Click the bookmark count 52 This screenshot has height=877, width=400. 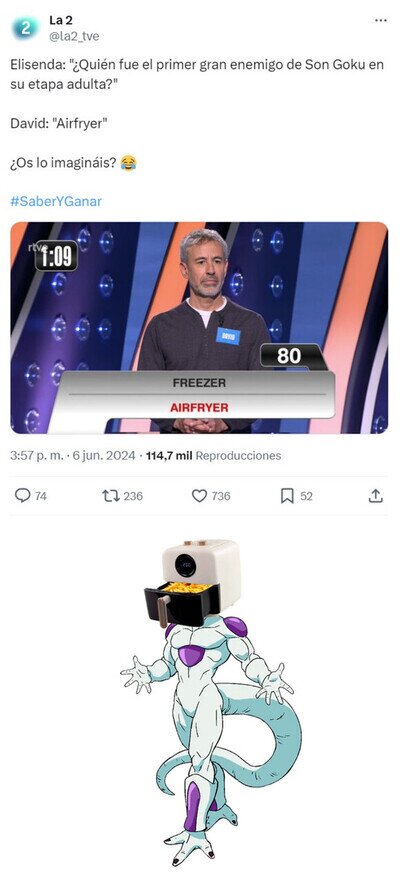click(x=307, y=496)
